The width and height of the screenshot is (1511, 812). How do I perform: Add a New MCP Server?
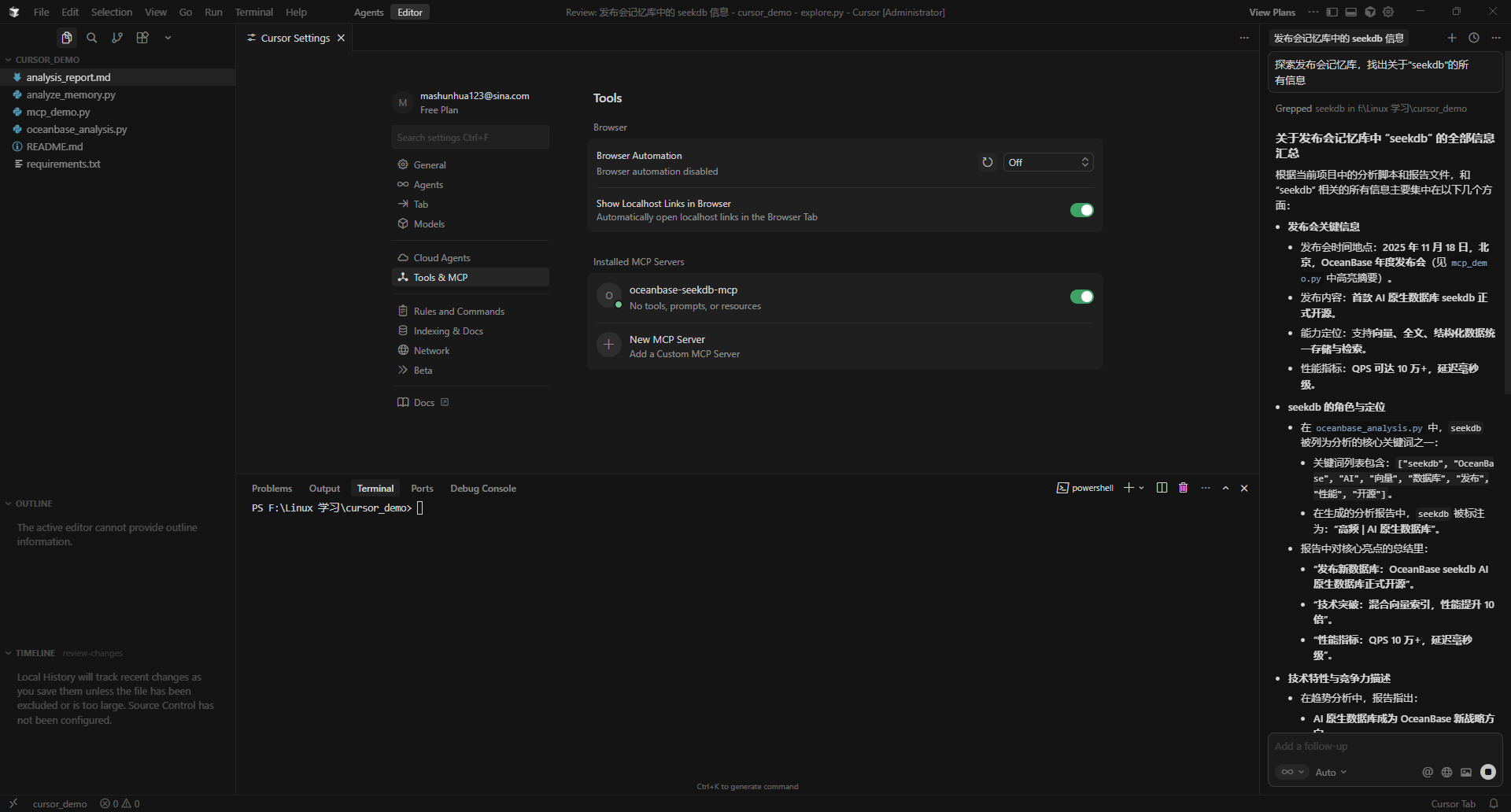coord(667,346)
